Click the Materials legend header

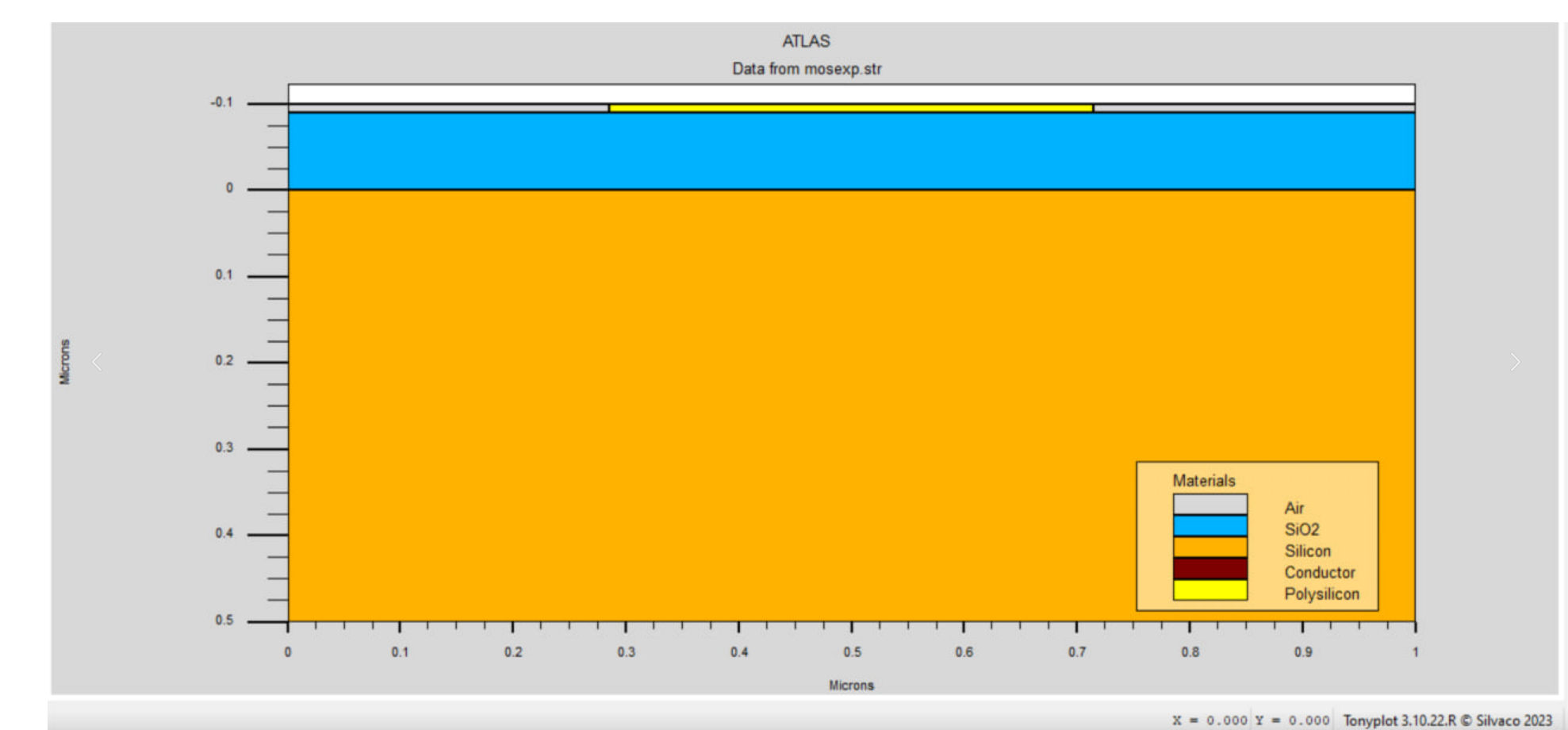tap(1202, 479)
